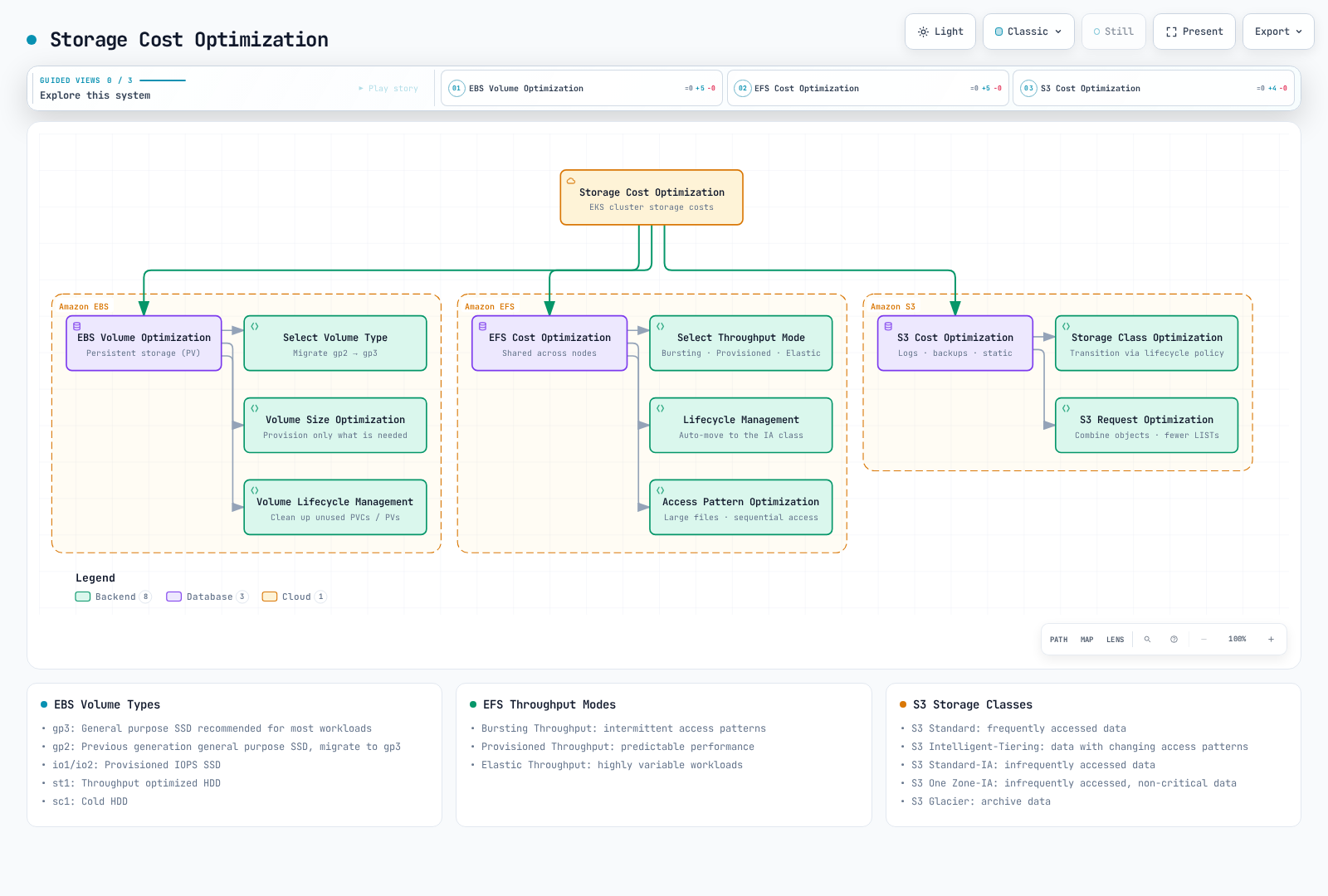This screenshot has width=1328, height=896.
Task: Click the cloud icon on Storage Cost Optimization node
Action: (x=571, y=180)
